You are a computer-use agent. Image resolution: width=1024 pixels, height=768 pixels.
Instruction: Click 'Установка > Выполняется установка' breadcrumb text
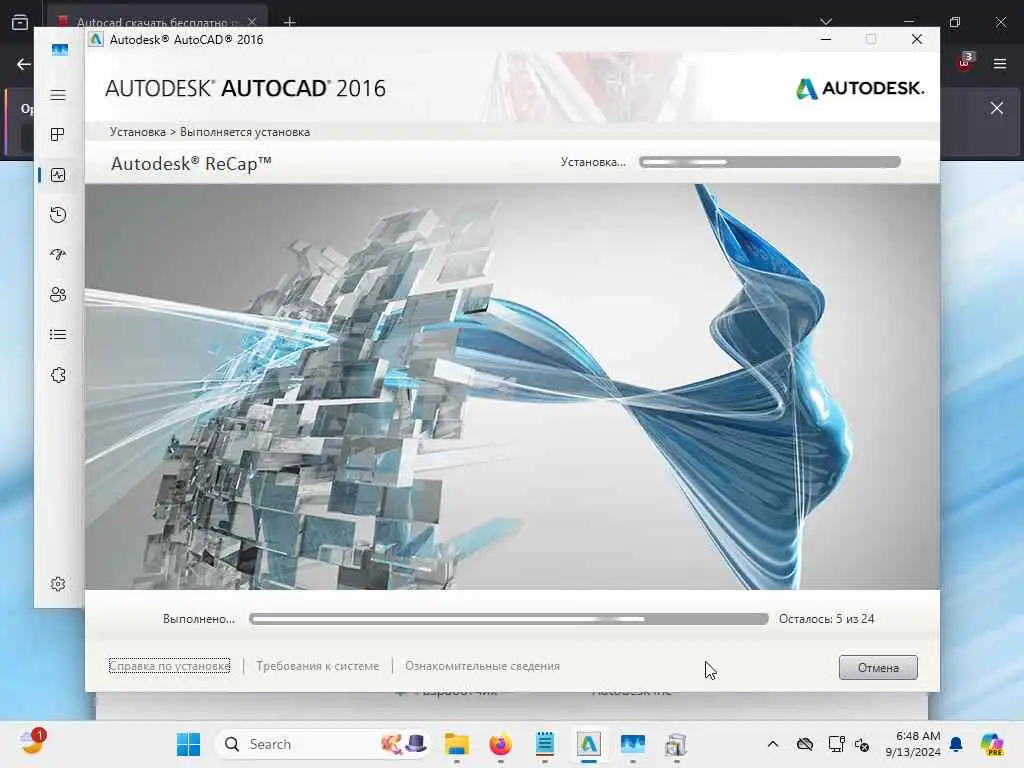210,132
